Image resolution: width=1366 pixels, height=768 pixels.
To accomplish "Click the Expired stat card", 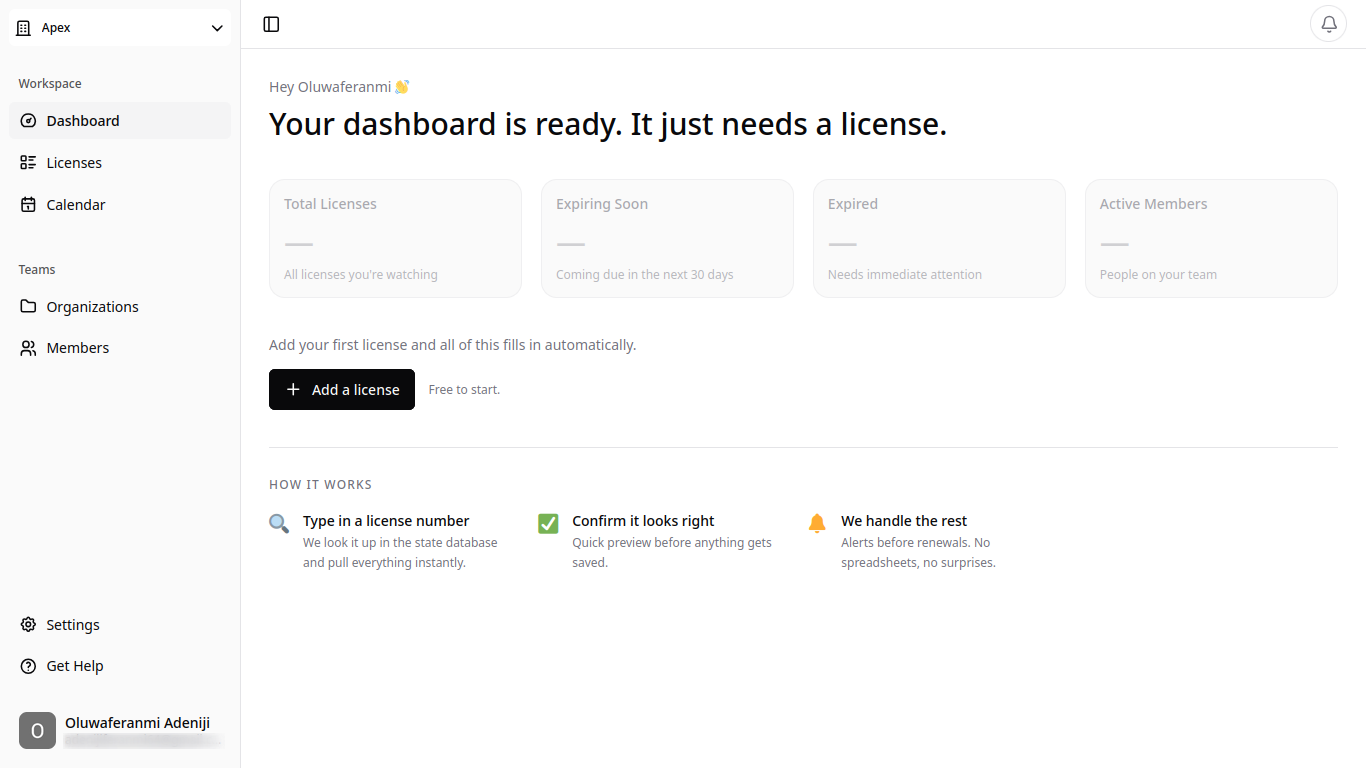I will (939, 238).
